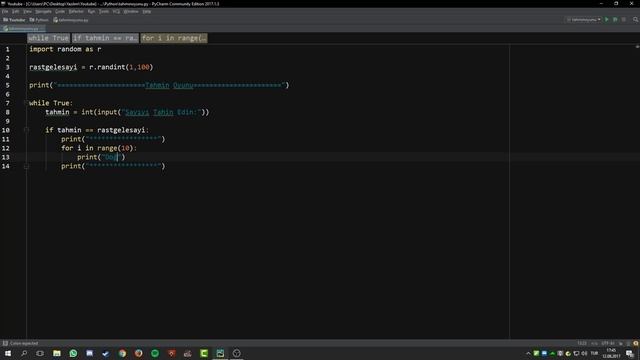This screenshot has height=360, width=640.
Task: Open Chrome from the taskbar
Action: coord(122,353)
